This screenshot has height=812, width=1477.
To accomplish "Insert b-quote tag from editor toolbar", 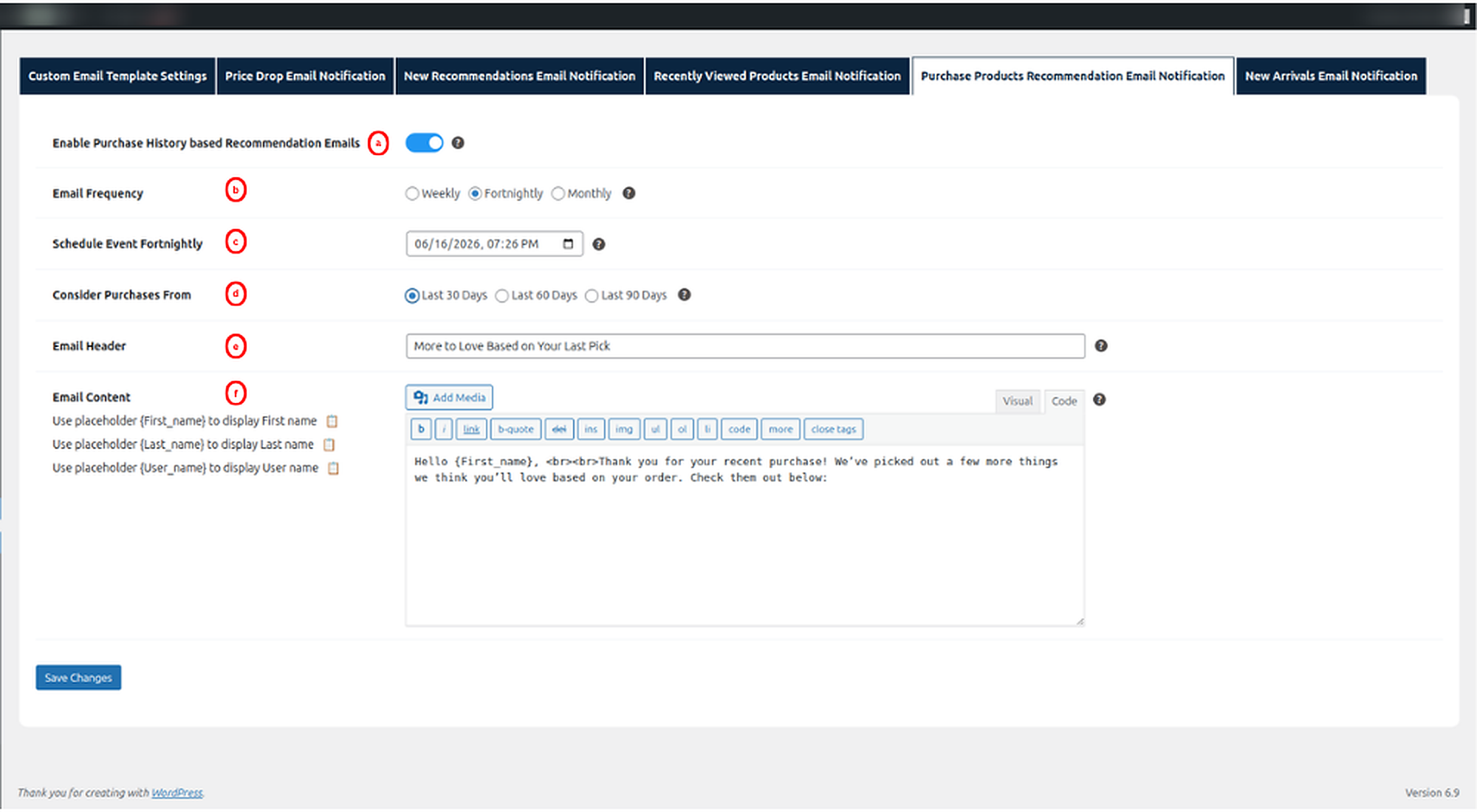I will [x=515, y=429].
